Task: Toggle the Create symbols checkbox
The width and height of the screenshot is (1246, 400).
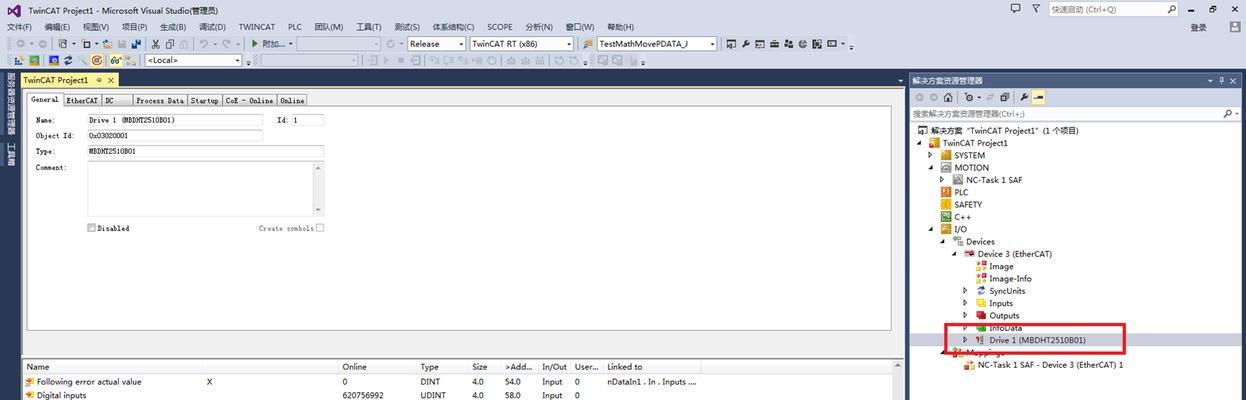Action: point(320,228)
